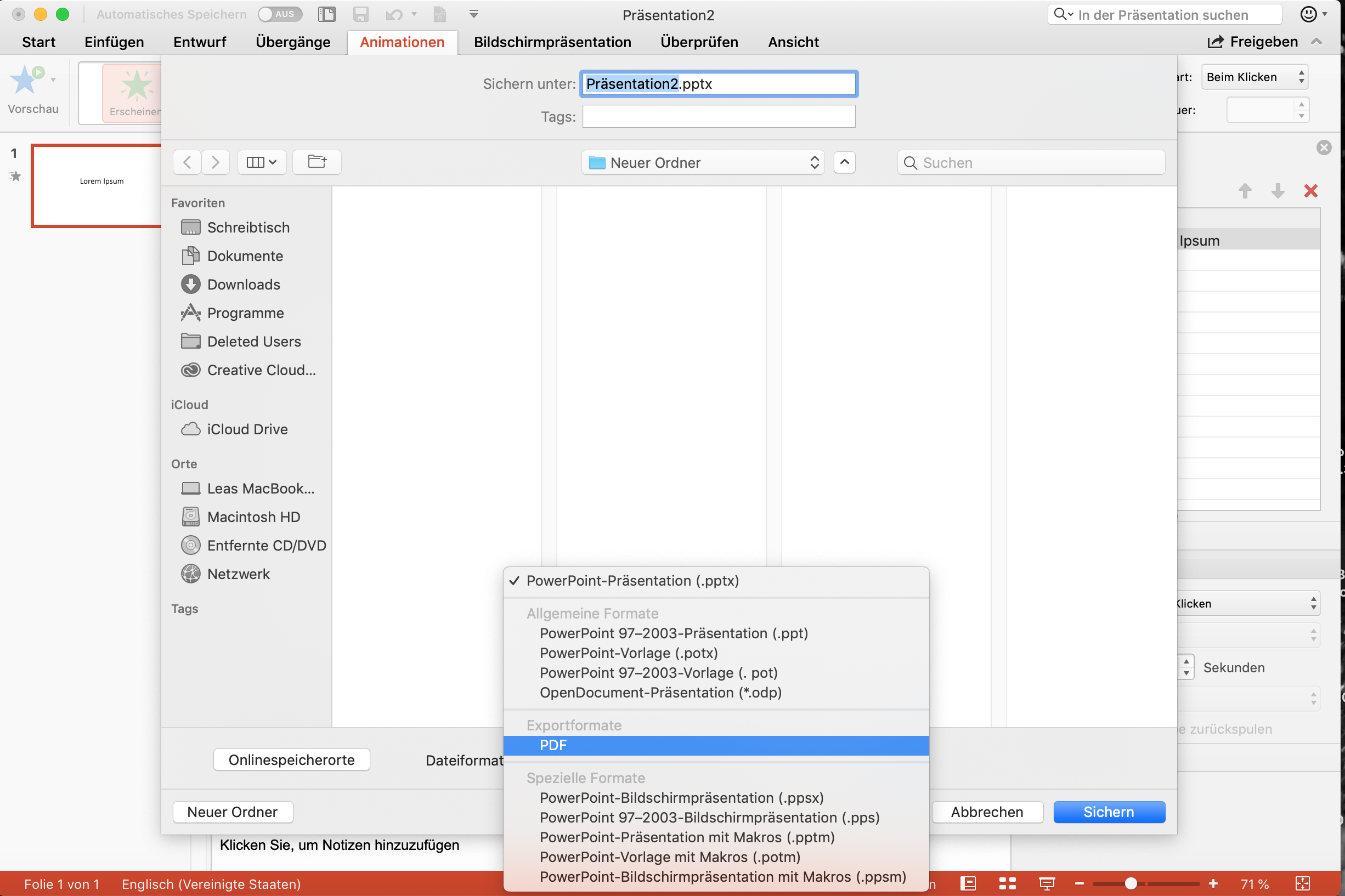
Task: Select PDF from the export formats
Action: click(552, 745)
